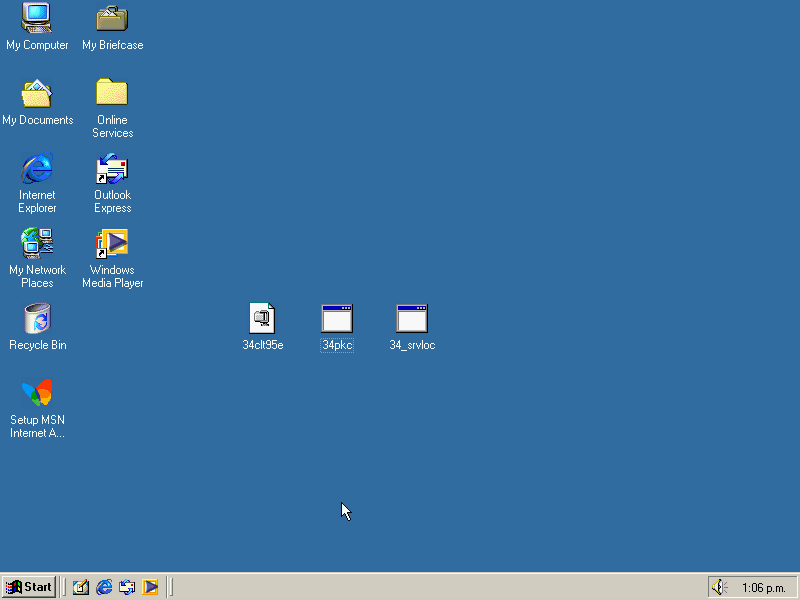Image resolution: width=800 pixels, height=600 pixels.
Task: Open the Start menu
Action: (29, 587)
